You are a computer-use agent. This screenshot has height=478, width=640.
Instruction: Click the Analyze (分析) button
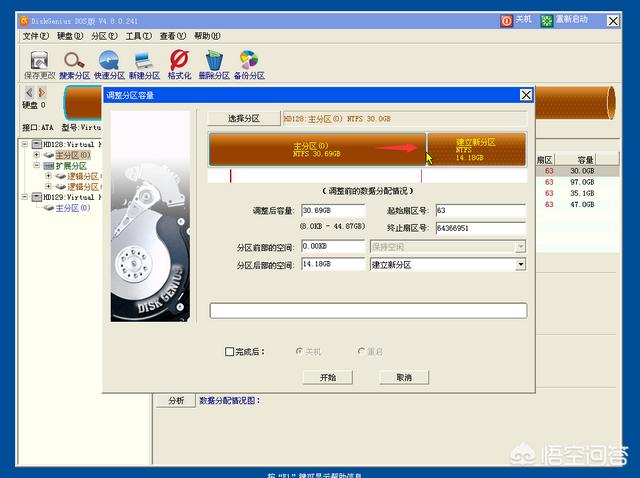[x=176, y=401]
